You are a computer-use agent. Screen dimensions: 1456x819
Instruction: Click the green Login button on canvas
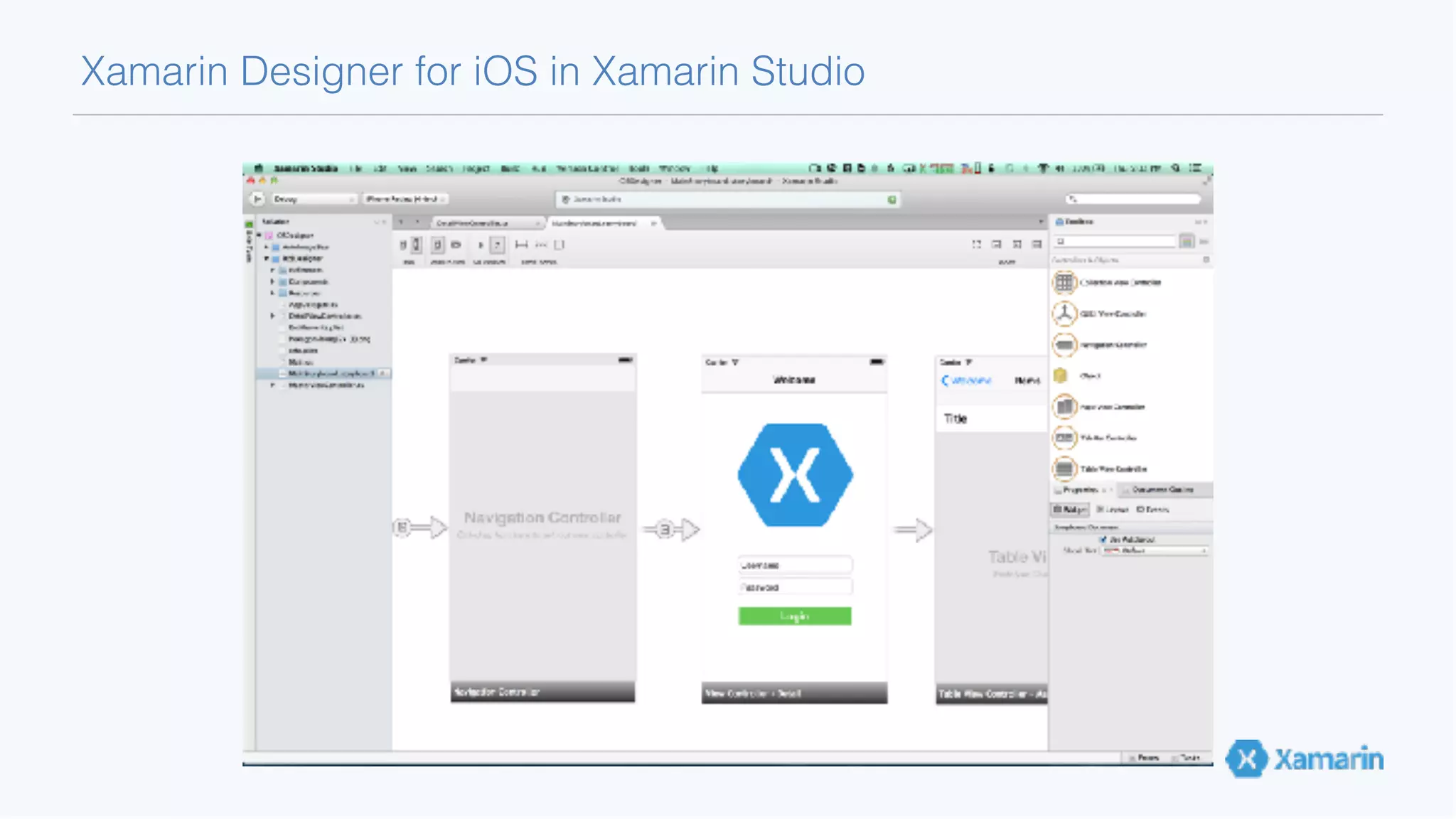[x=795, y=616]
